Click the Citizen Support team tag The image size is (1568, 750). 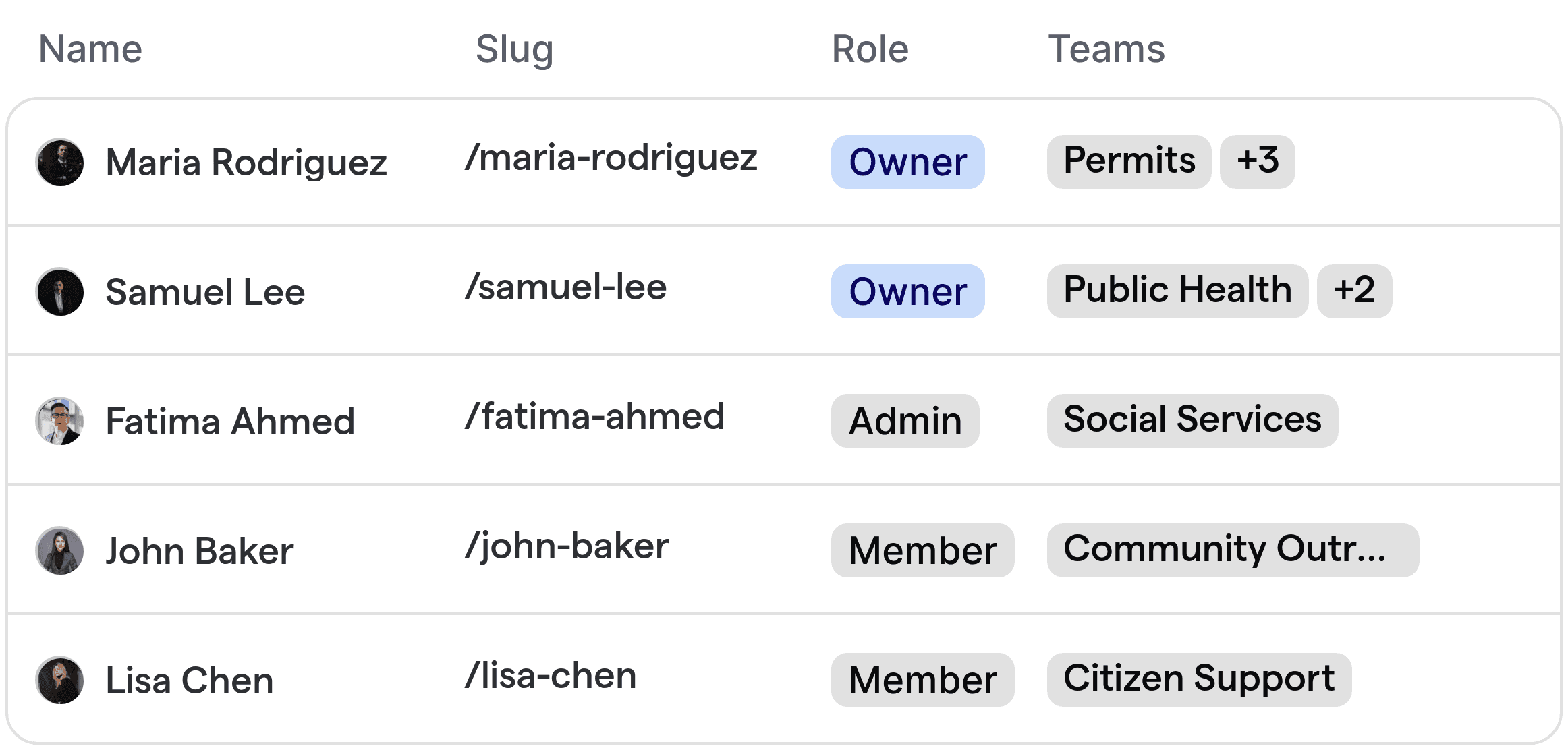tap(1198, 679)
